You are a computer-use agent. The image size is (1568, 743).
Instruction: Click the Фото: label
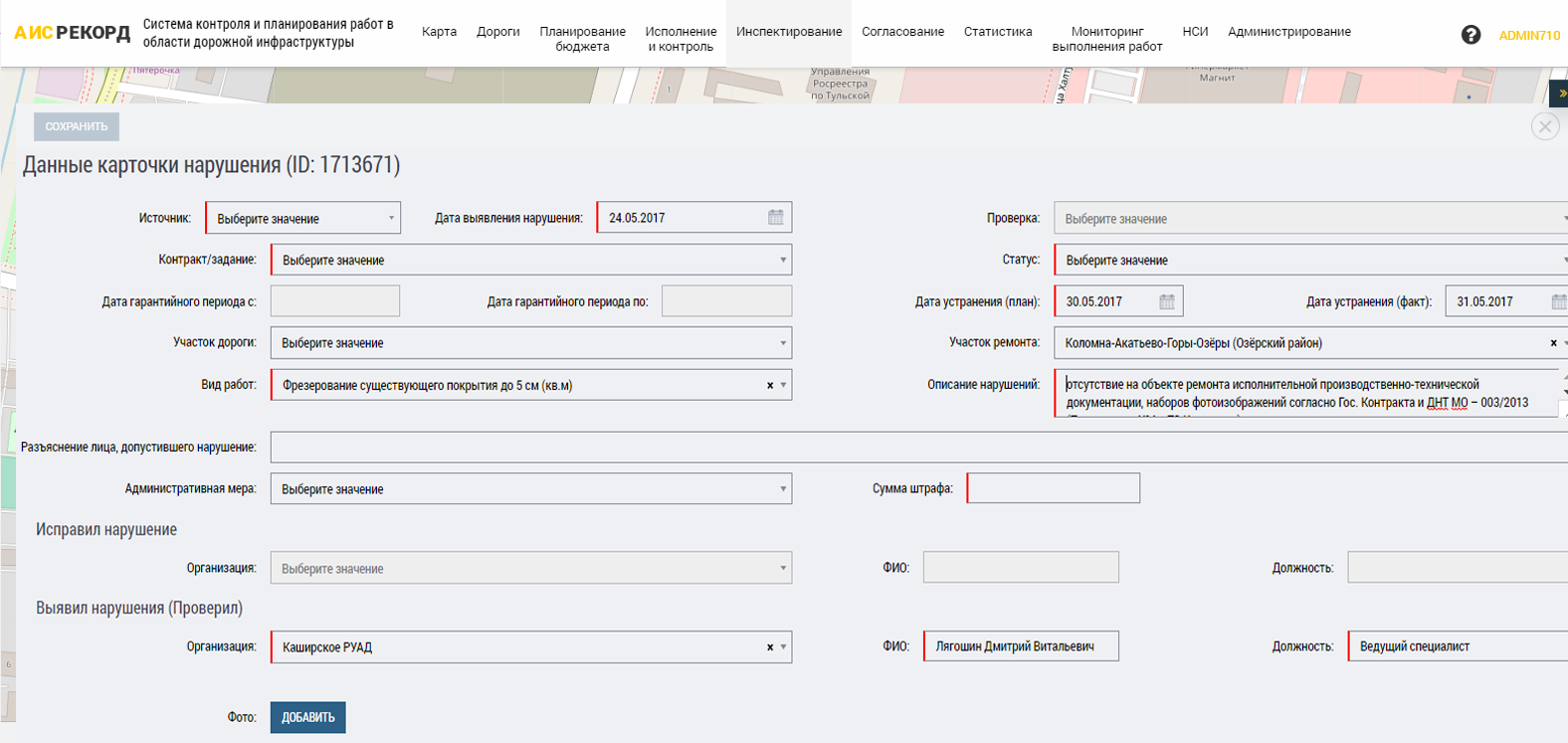[x=242, y=717]
